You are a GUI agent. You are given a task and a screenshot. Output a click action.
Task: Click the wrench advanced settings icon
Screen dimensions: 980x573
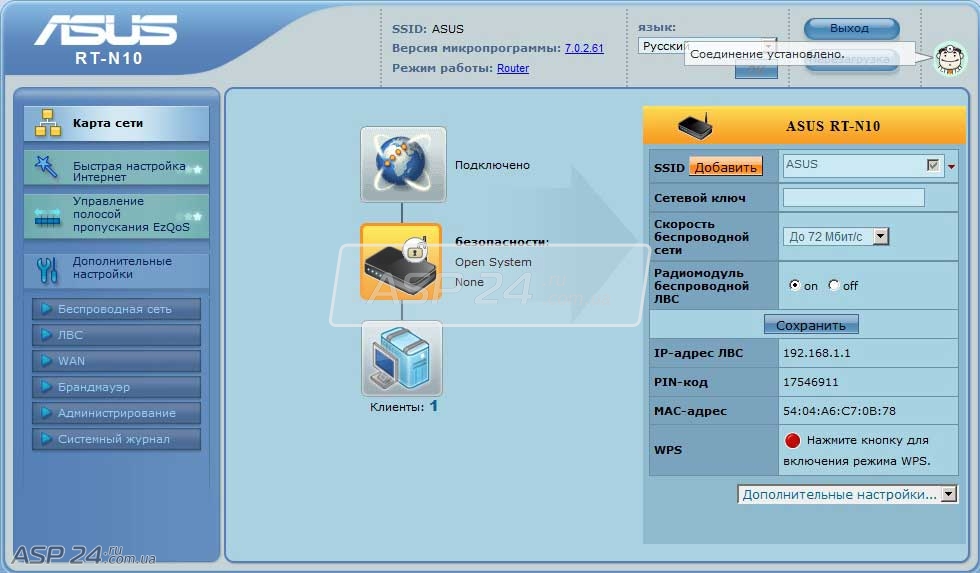point(47,270)
